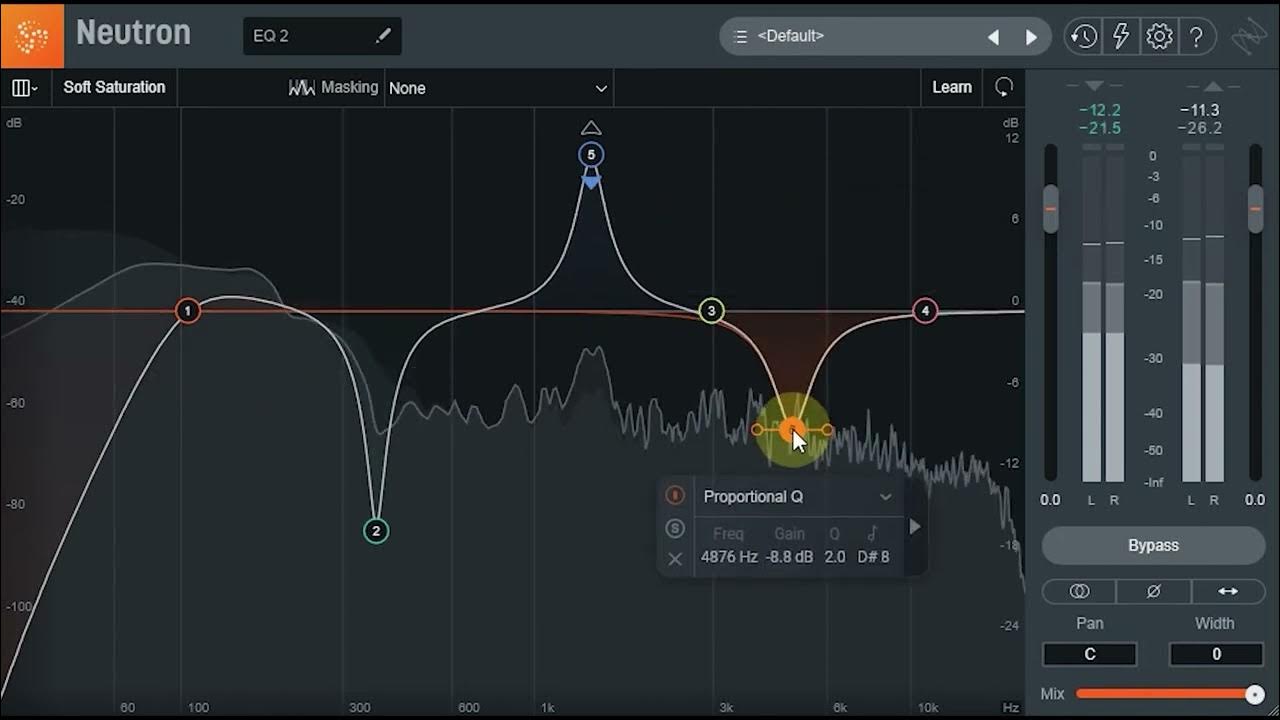Click the Width value field showing 0
The image size is (1280, 720).
(1216, 654)
